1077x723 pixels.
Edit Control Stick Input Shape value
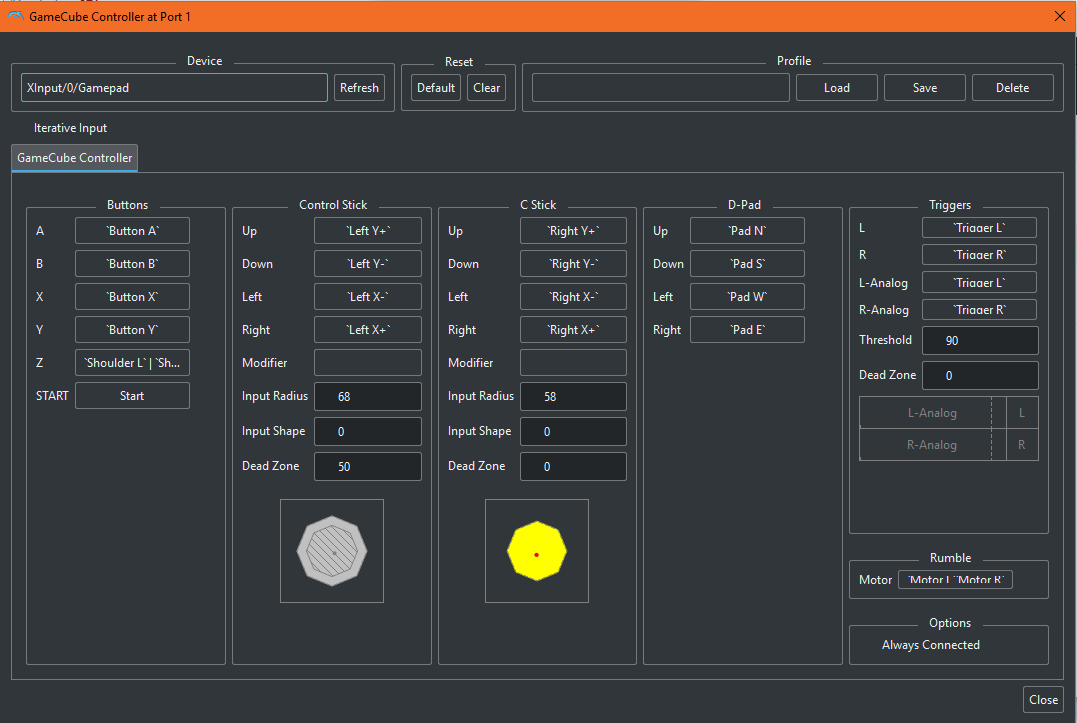click(368, 431)
